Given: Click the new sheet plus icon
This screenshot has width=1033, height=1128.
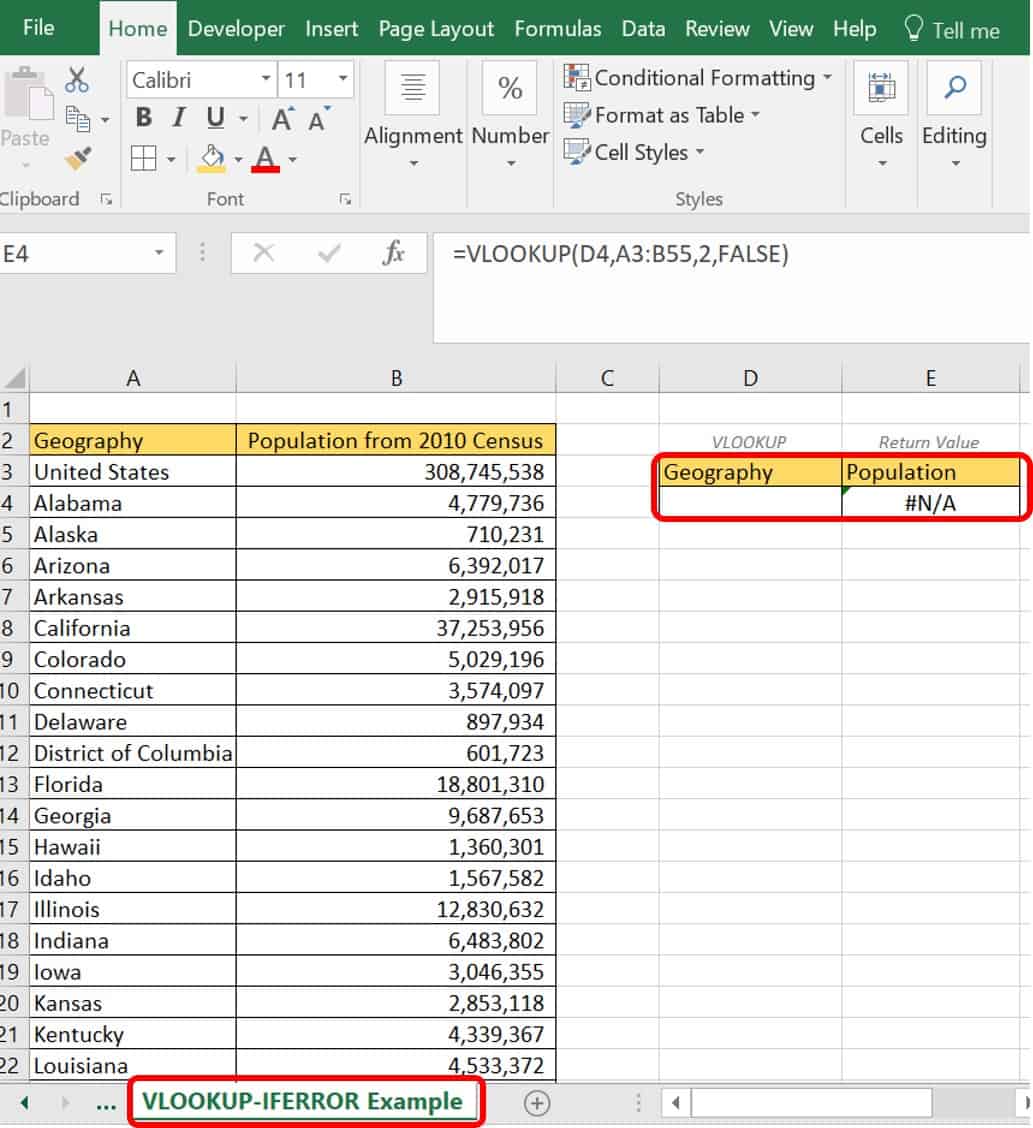Looking at the screenshot, I should tap(537, 1103).
